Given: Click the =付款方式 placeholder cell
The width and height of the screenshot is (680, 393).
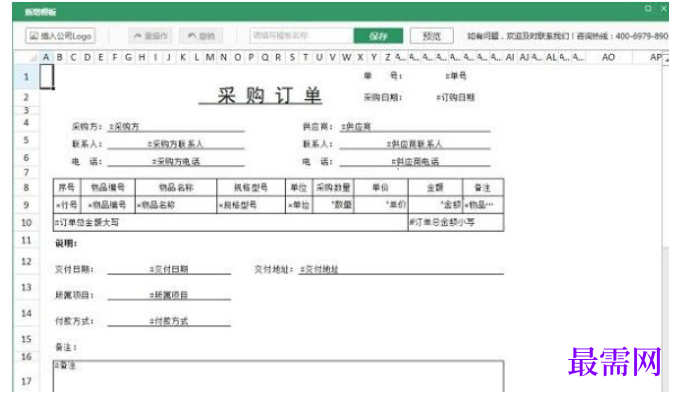Looking at the screenshot, I should pos(169,321).
